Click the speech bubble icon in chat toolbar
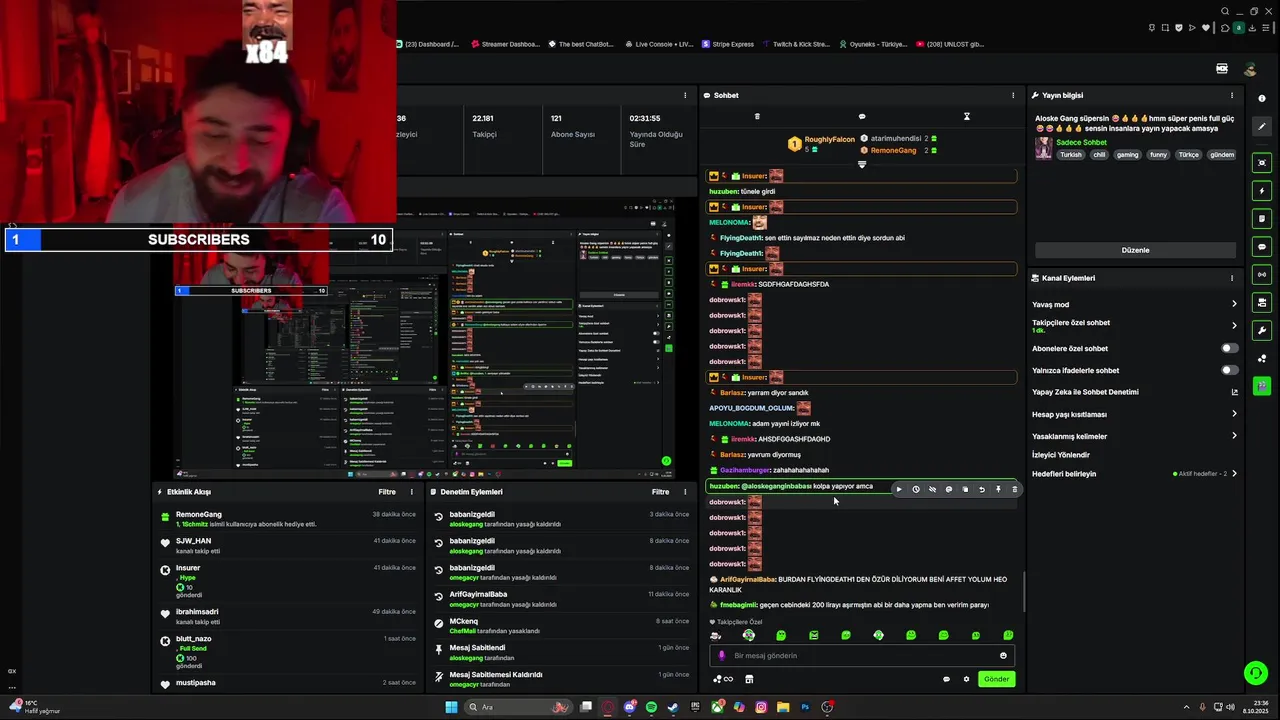Screen dimensions: 1280x720 tap(862, 117)
